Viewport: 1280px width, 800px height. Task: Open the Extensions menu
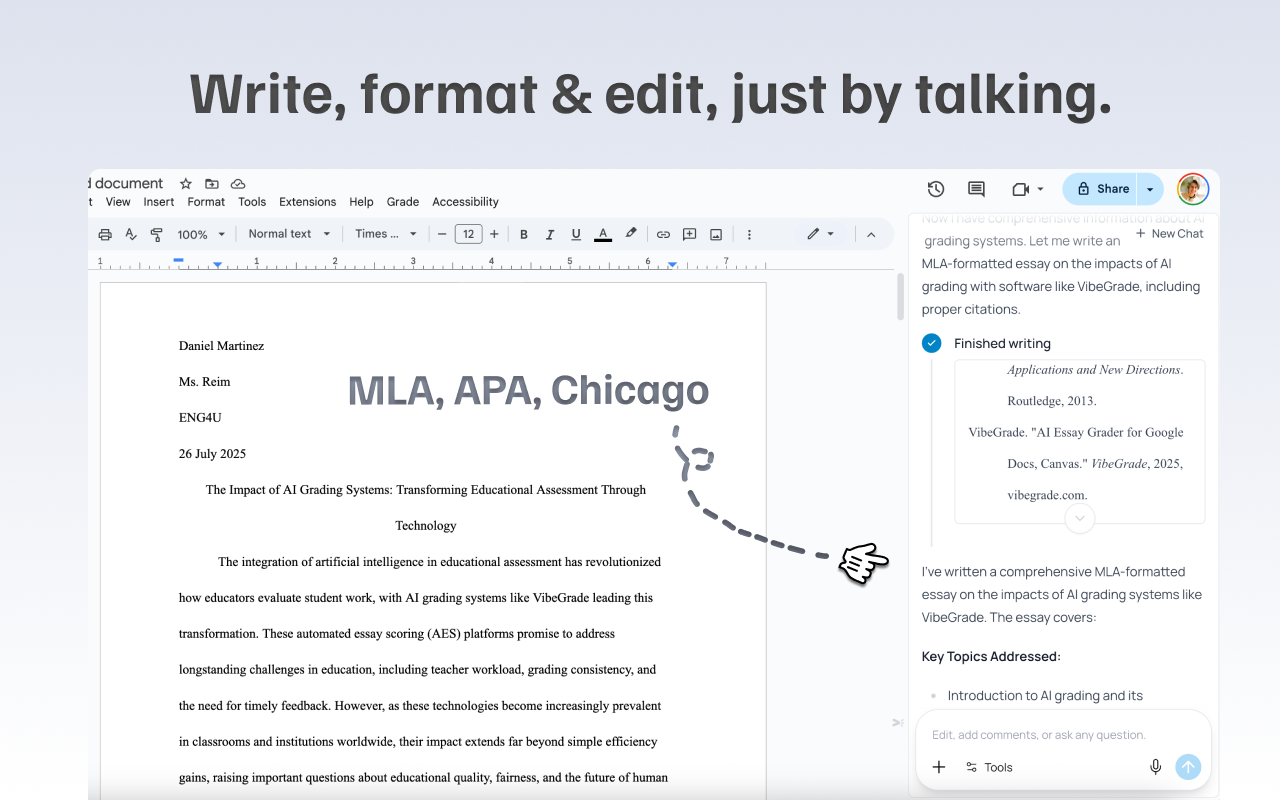pos(307,201)
